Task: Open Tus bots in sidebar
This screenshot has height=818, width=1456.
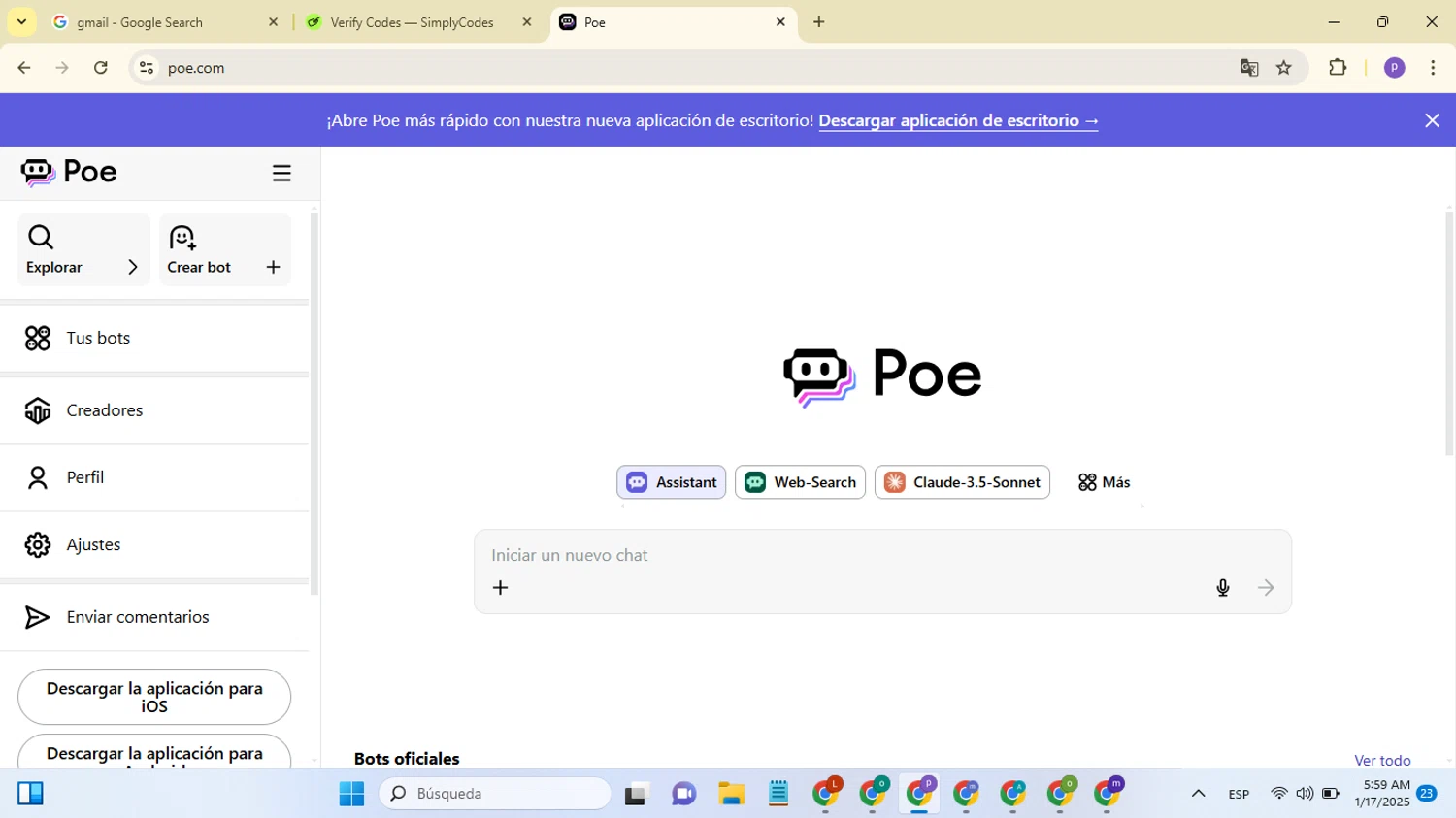Action: coord(154,338)
